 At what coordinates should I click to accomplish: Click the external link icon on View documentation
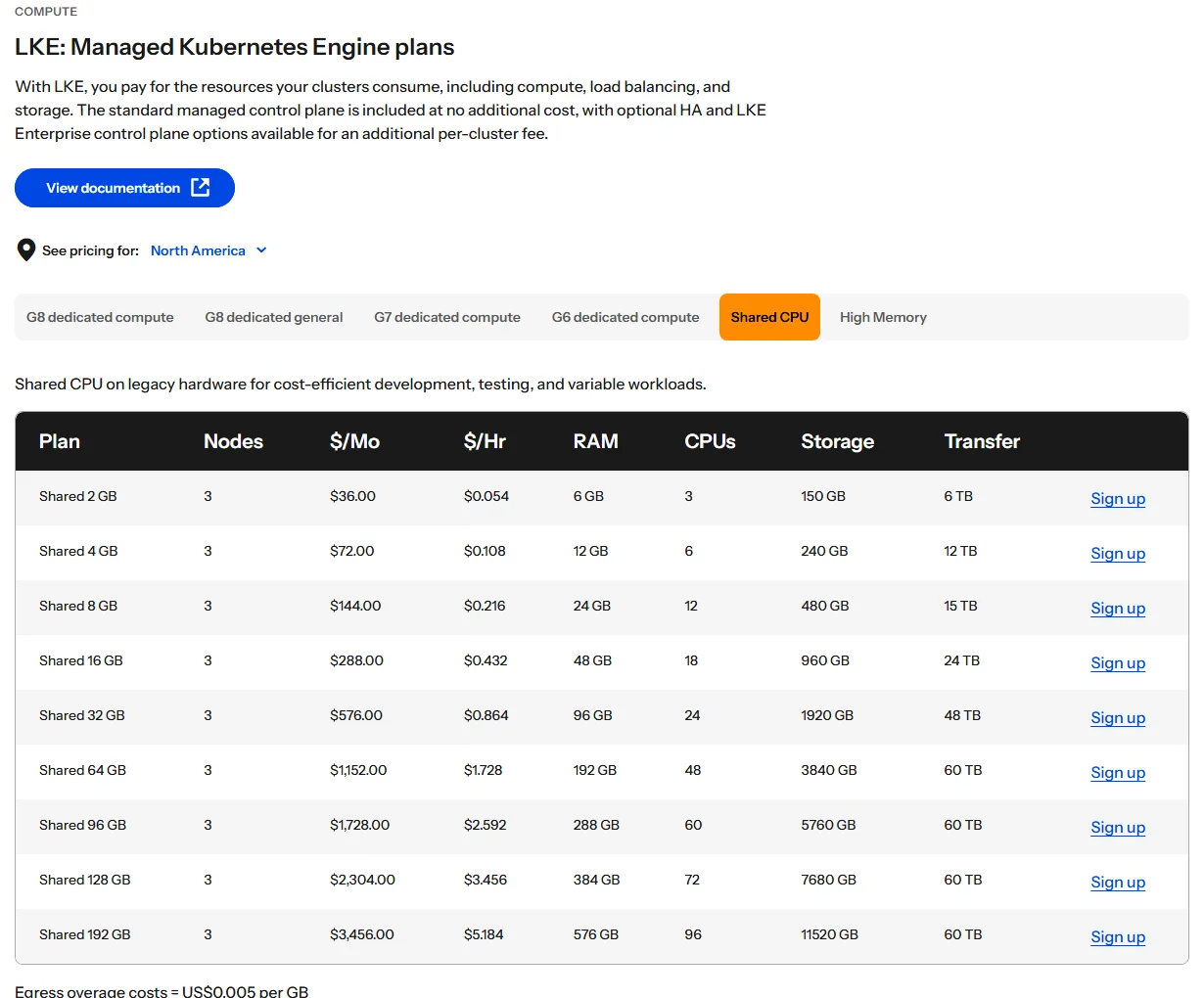click(201, 187)
